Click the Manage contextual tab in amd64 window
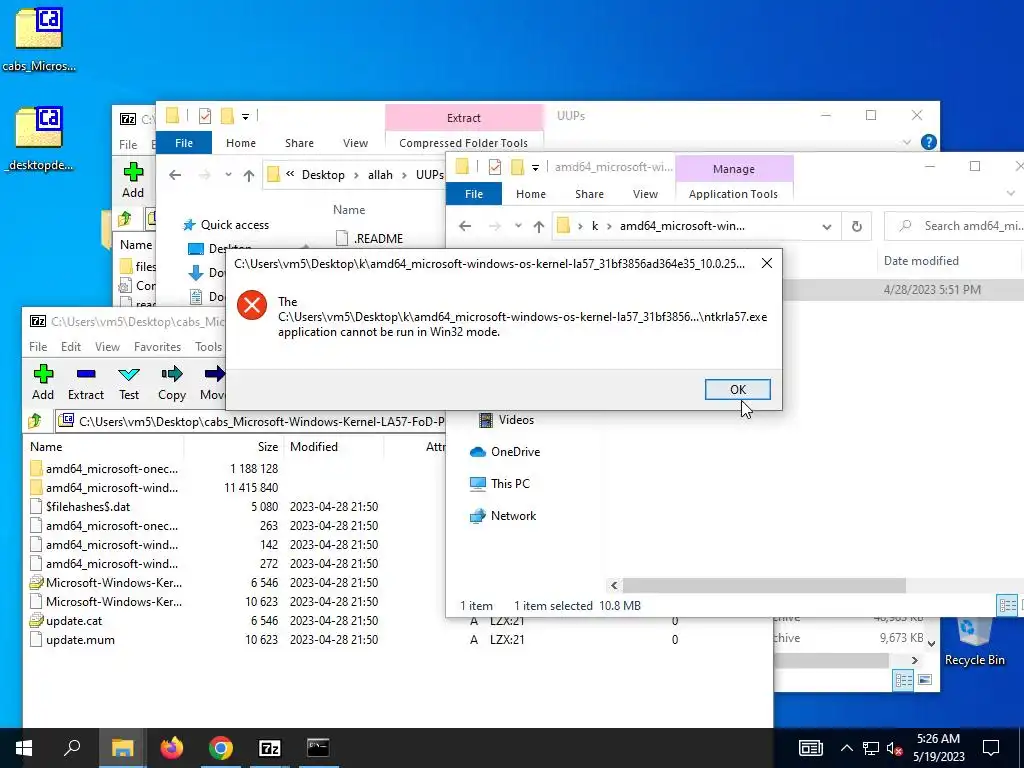 pyautogui.click(x=734, y=168)
